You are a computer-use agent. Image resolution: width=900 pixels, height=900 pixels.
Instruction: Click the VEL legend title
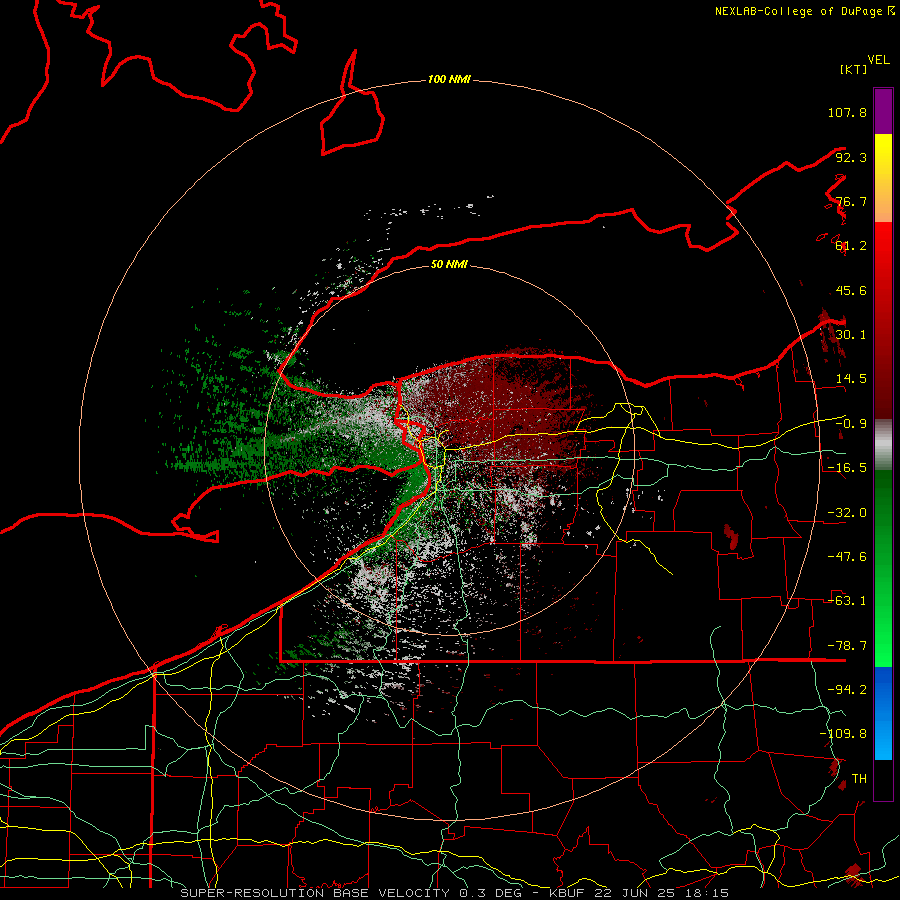878,60
